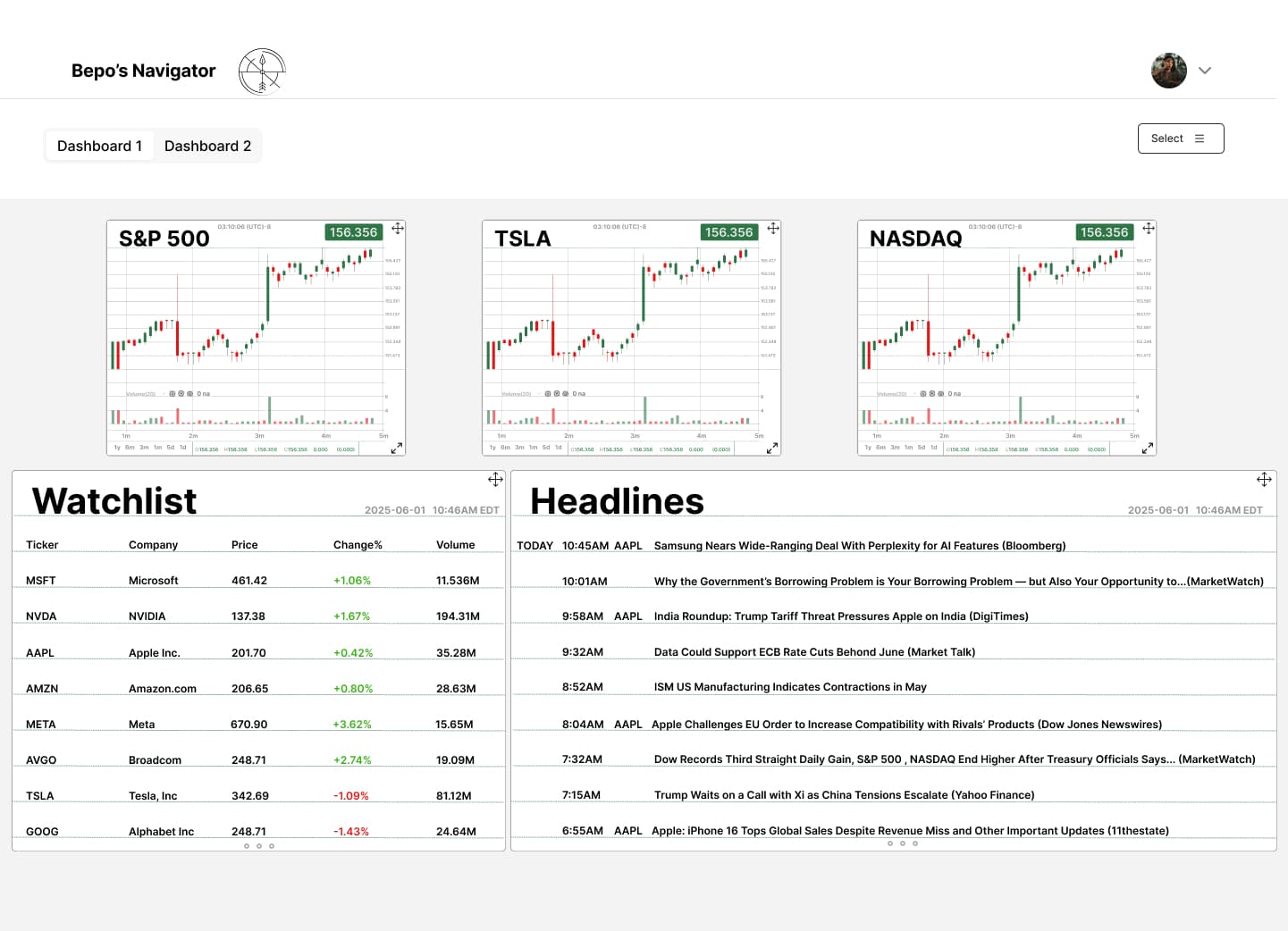Expand the TSLA chart to fullscreen
Image resolution: width=1288 pixels, height=931 pixels.
pyautogui.click(x=772, y=449)
